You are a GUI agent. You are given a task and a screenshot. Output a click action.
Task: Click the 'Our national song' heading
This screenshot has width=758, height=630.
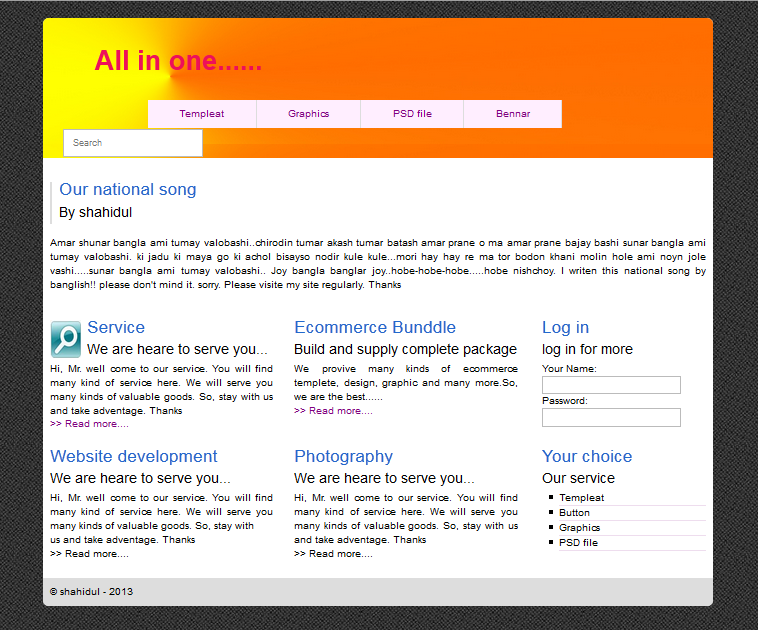coord(128,190)
